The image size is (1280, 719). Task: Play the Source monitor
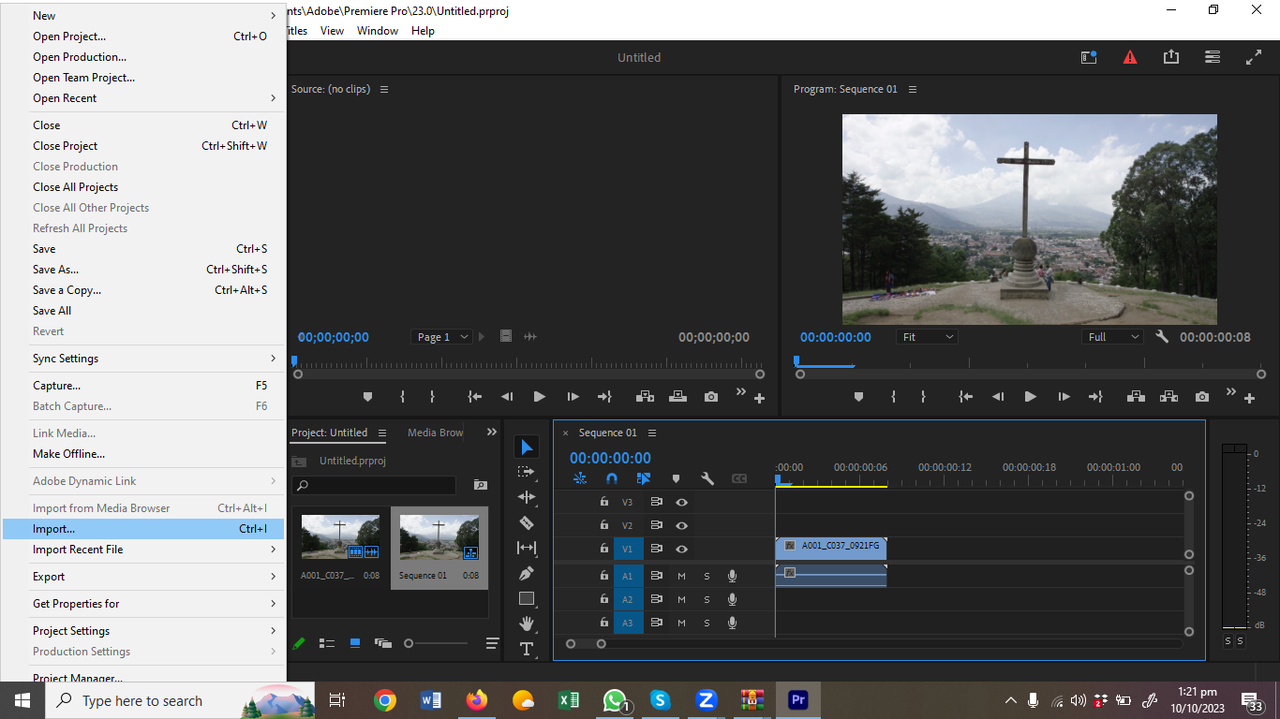[539, 397]
